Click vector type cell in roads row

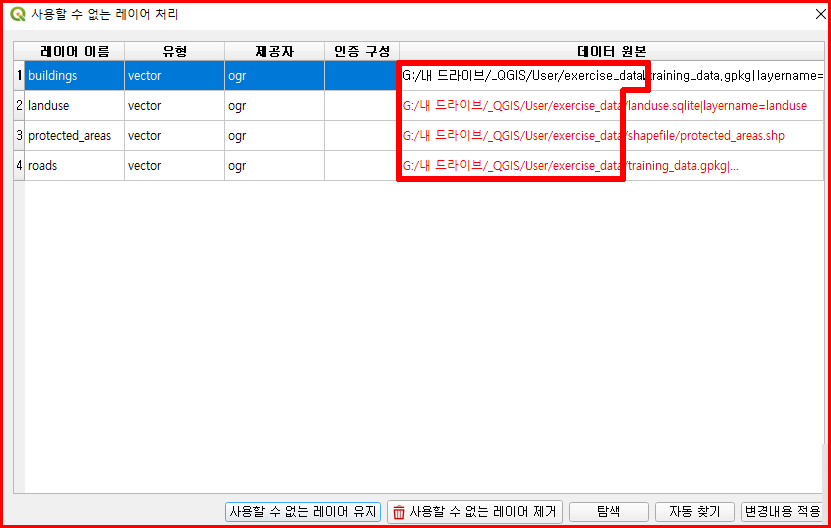(174, 165)
